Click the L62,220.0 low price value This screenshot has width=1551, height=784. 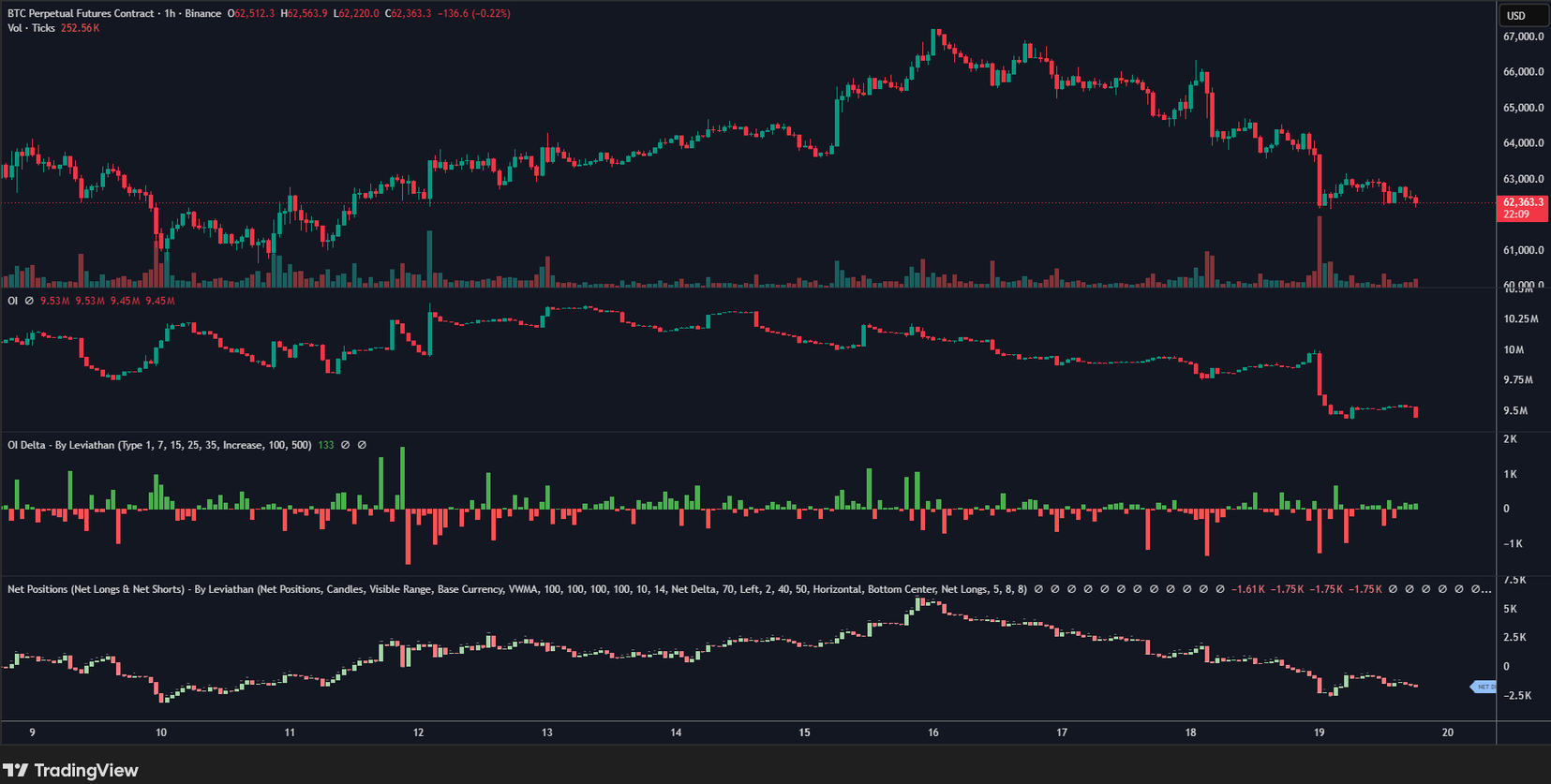[x=356, y=13]
